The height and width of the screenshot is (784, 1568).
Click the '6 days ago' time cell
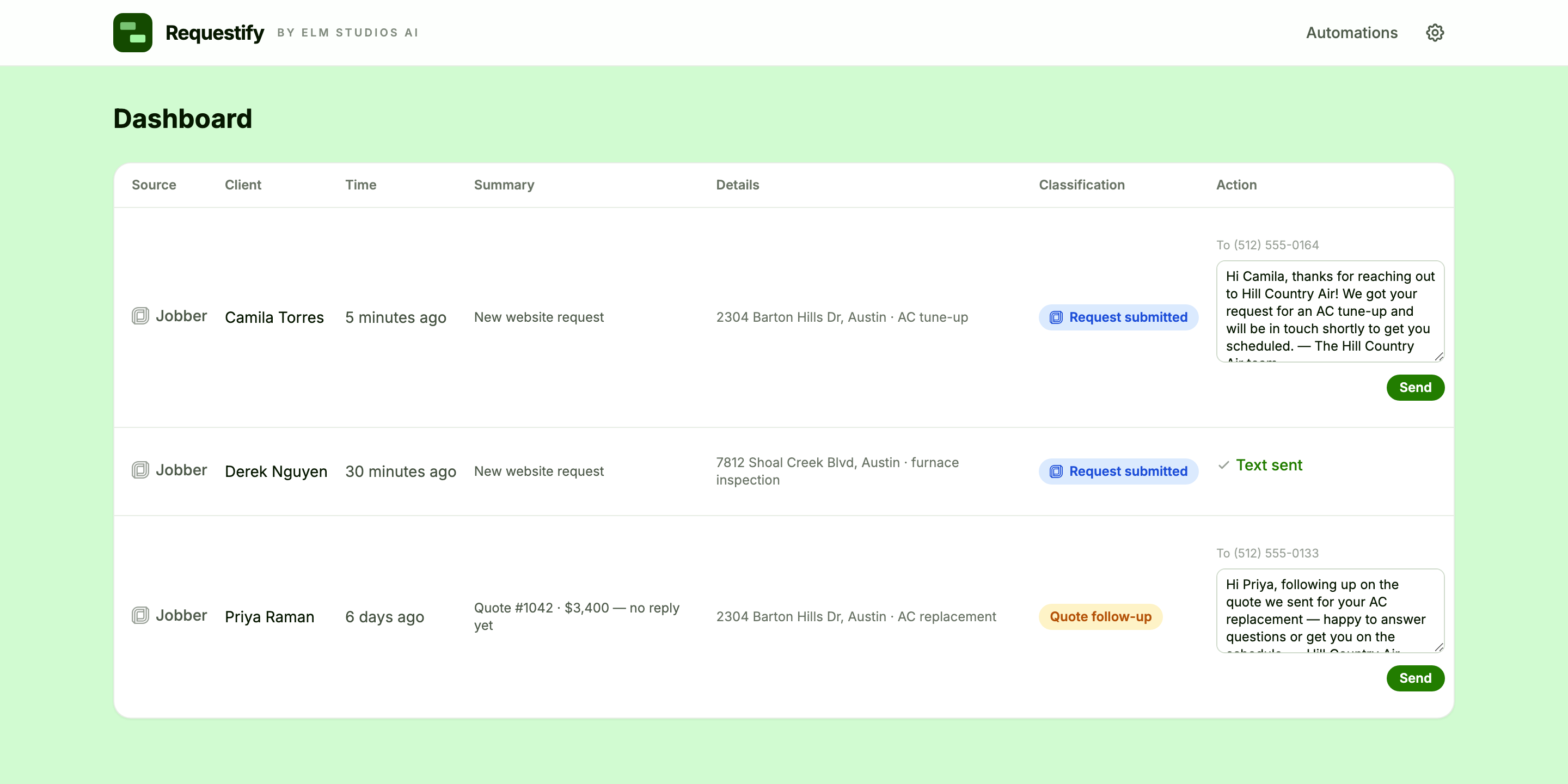click(385, 617)
